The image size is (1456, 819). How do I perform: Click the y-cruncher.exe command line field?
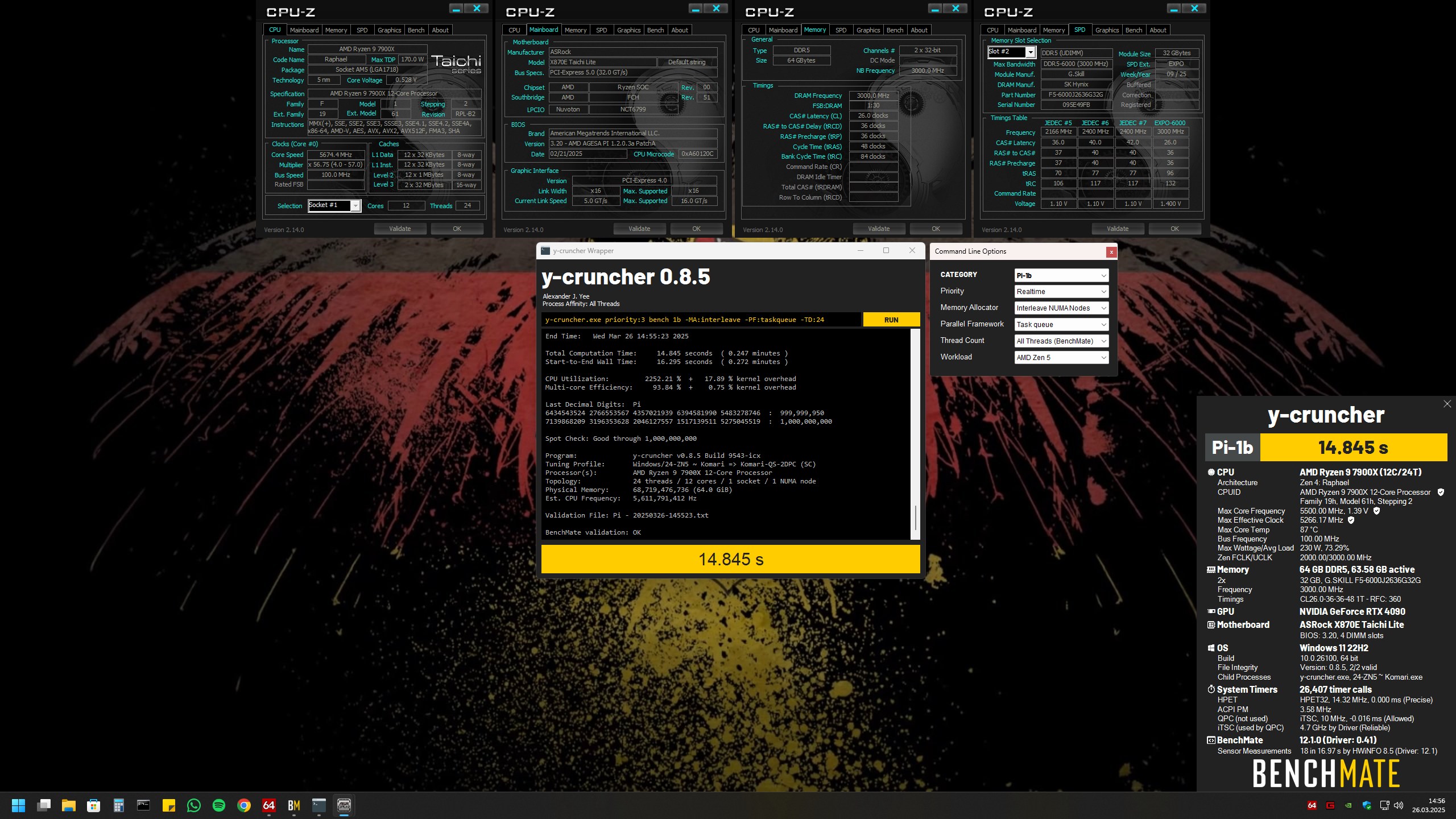click(701, 320)
